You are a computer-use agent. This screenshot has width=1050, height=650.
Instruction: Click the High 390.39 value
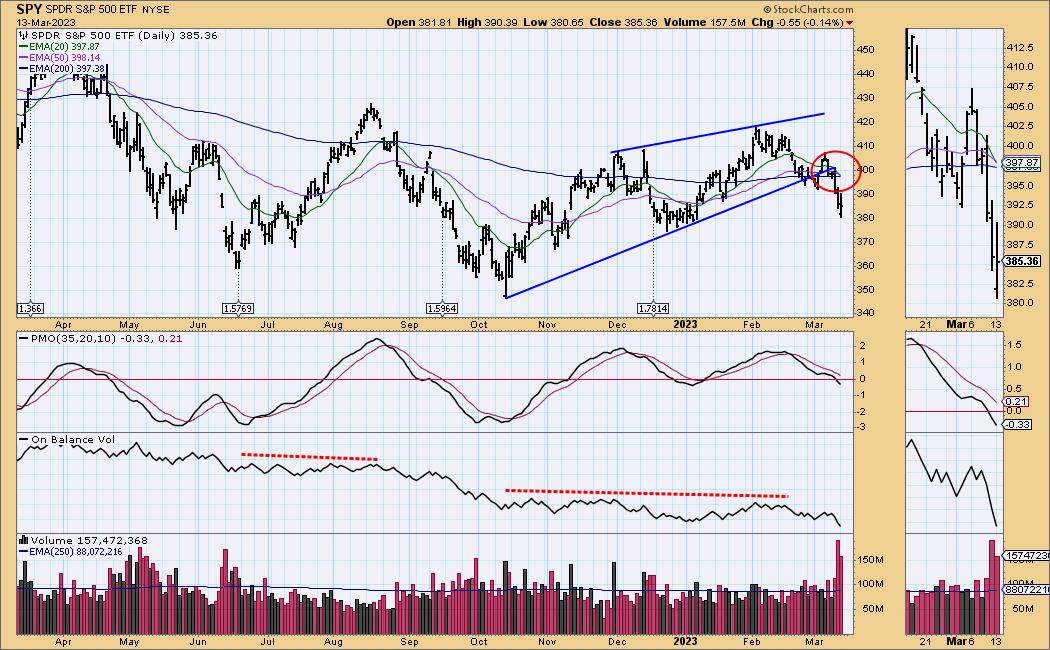point(487,22)
